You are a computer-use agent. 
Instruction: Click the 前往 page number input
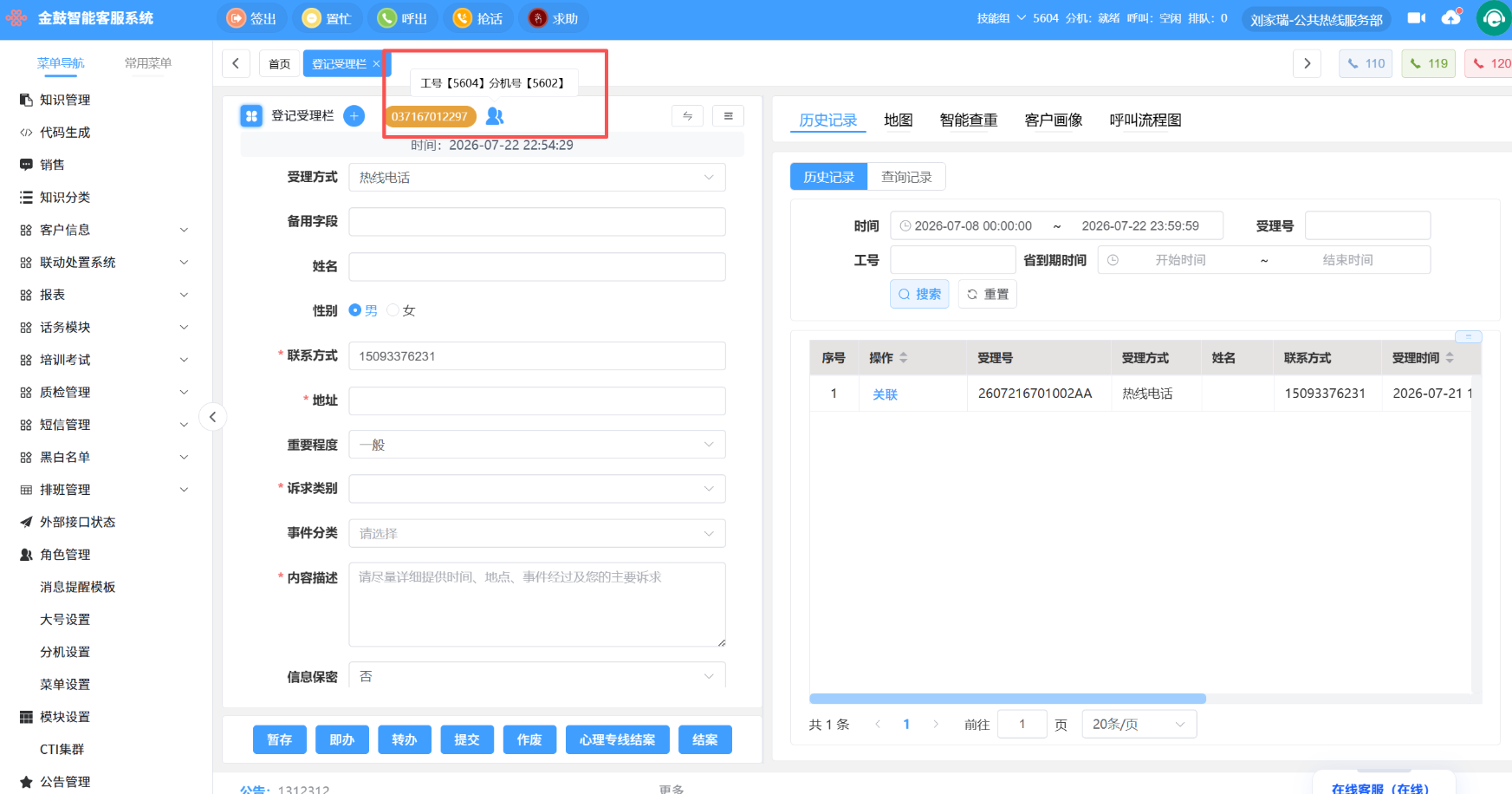1022,724
